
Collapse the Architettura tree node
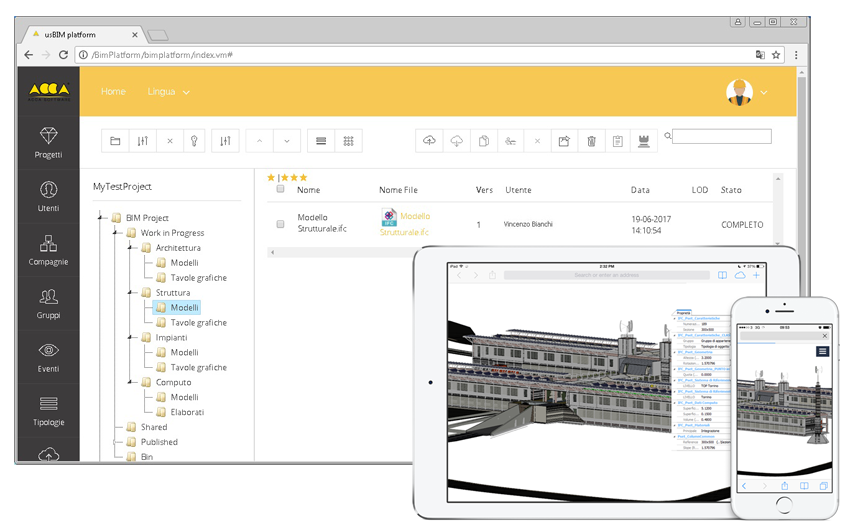tap(130, 248)
